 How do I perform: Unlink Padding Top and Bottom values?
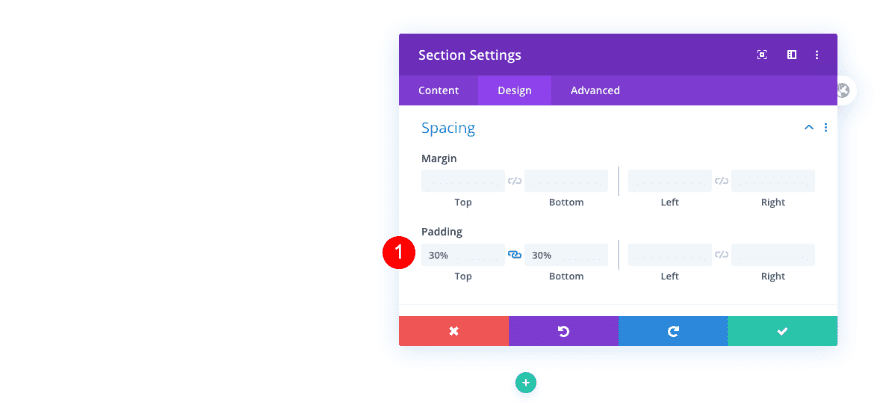point(515,255)
